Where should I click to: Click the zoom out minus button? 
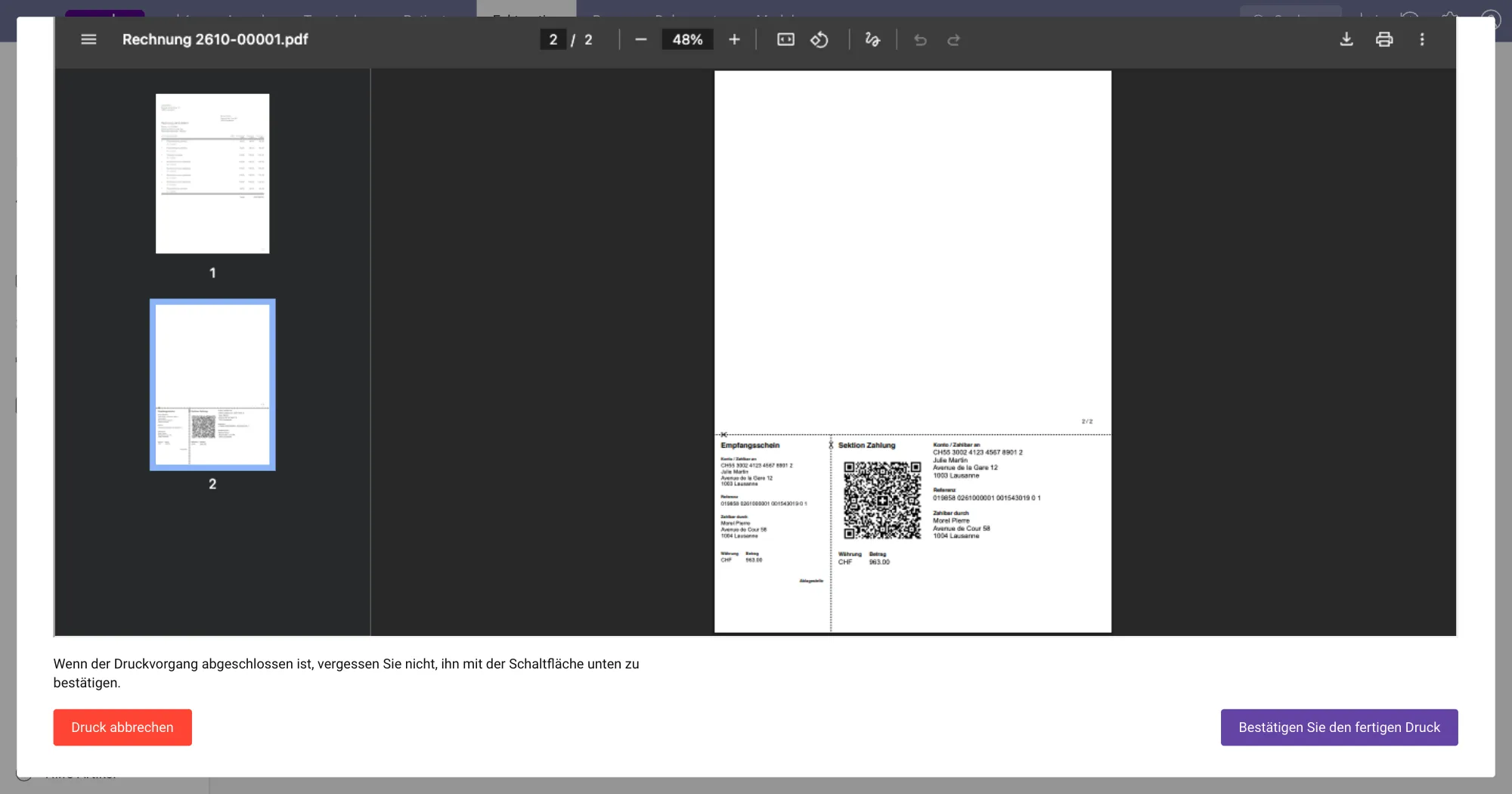coord(641,39)
